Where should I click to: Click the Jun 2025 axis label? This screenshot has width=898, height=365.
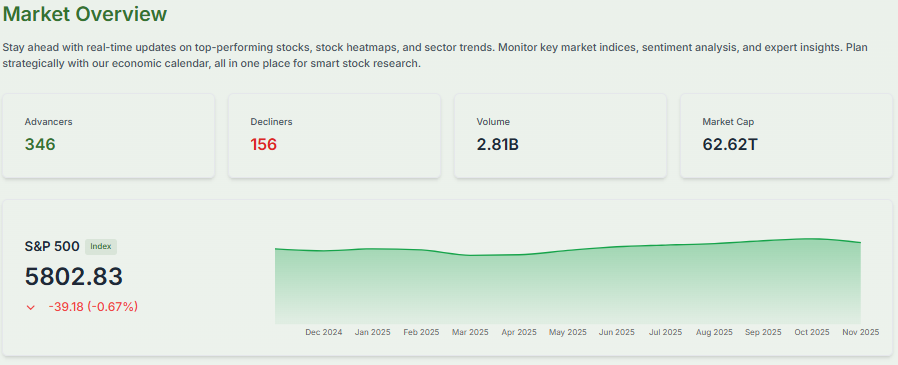click(x=617, y=332)
